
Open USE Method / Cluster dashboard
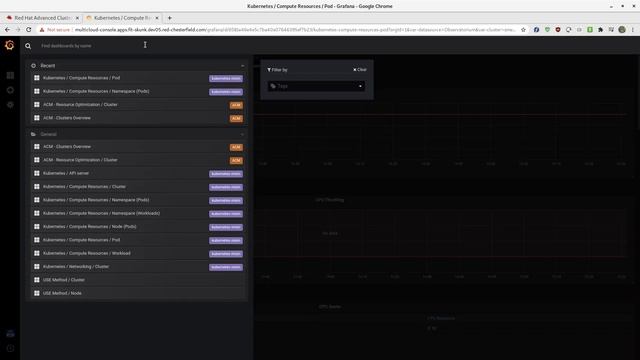point(138,280)
